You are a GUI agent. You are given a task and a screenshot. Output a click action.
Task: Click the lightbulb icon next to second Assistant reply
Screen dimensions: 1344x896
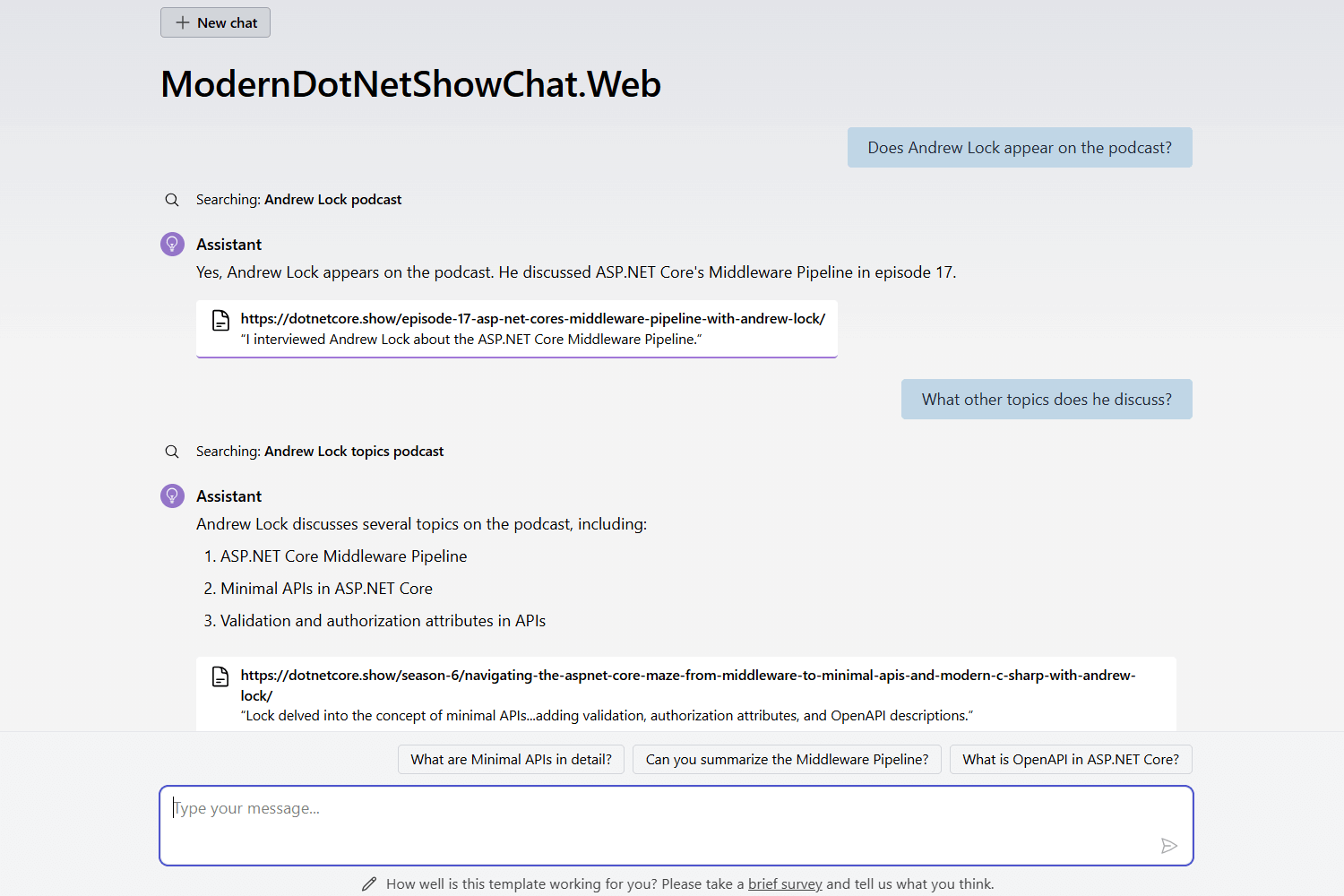(171, 495)
